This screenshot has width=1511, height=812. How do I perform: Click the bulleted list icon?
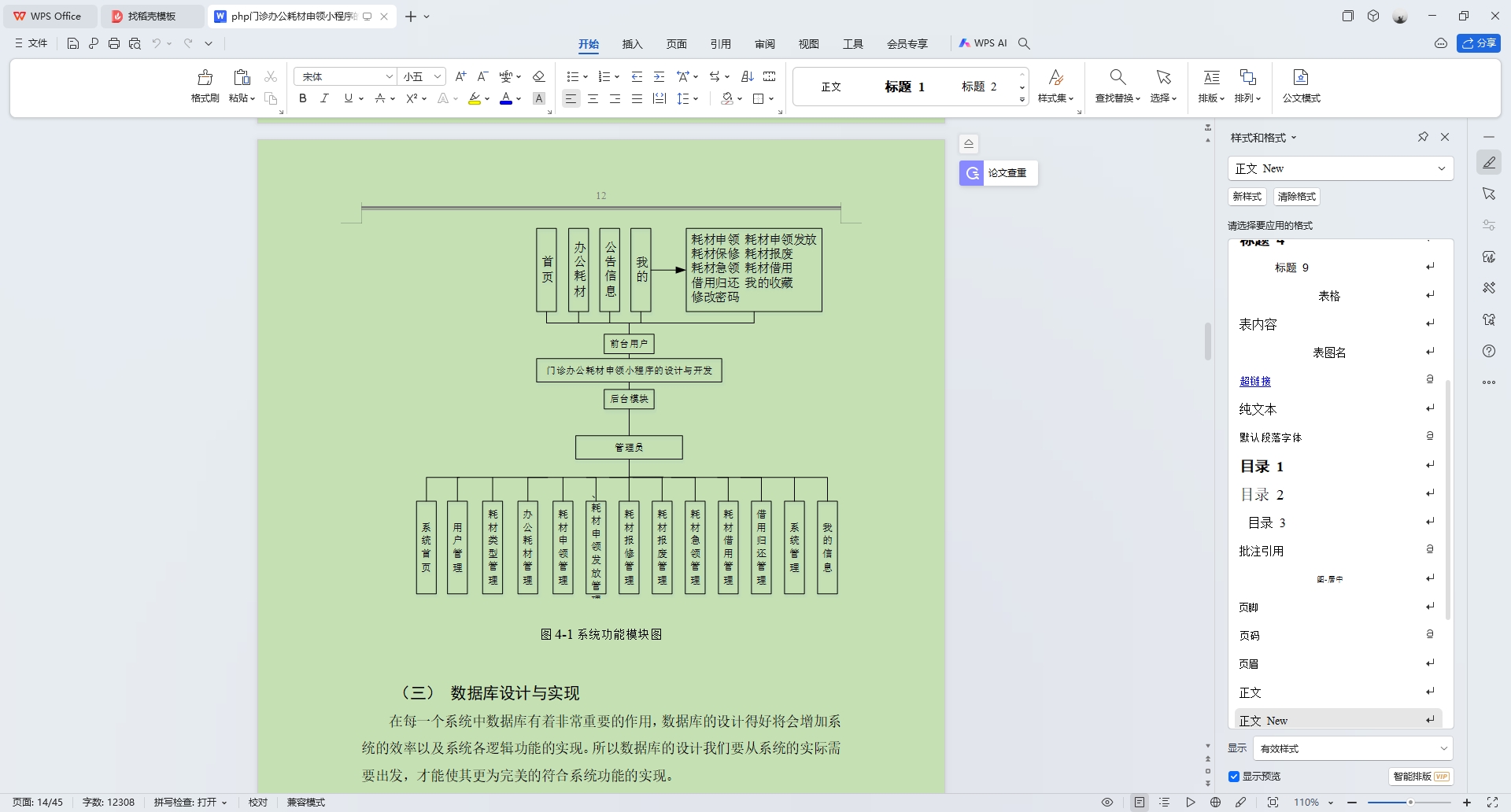(572, 76)
